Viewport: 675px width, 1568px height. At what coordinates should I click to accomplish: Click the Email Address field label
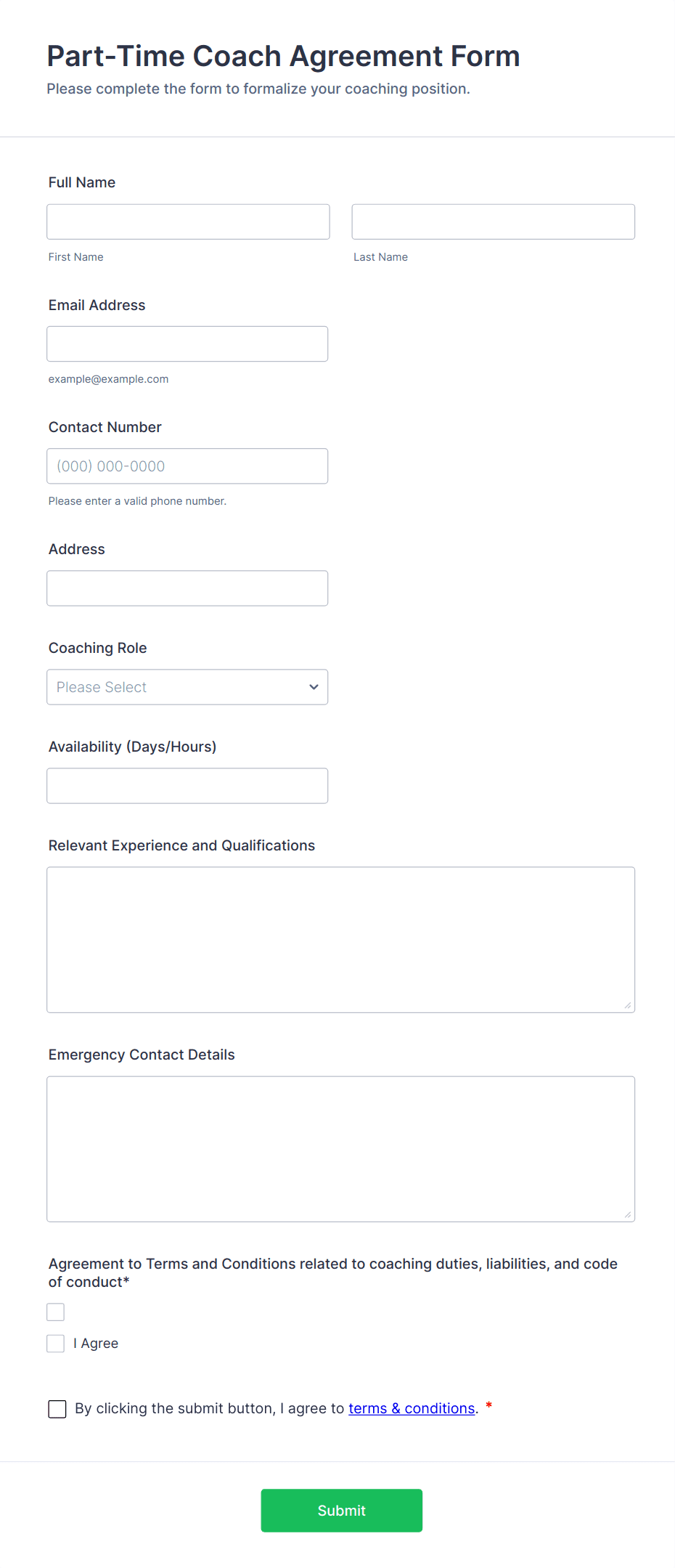97,305
